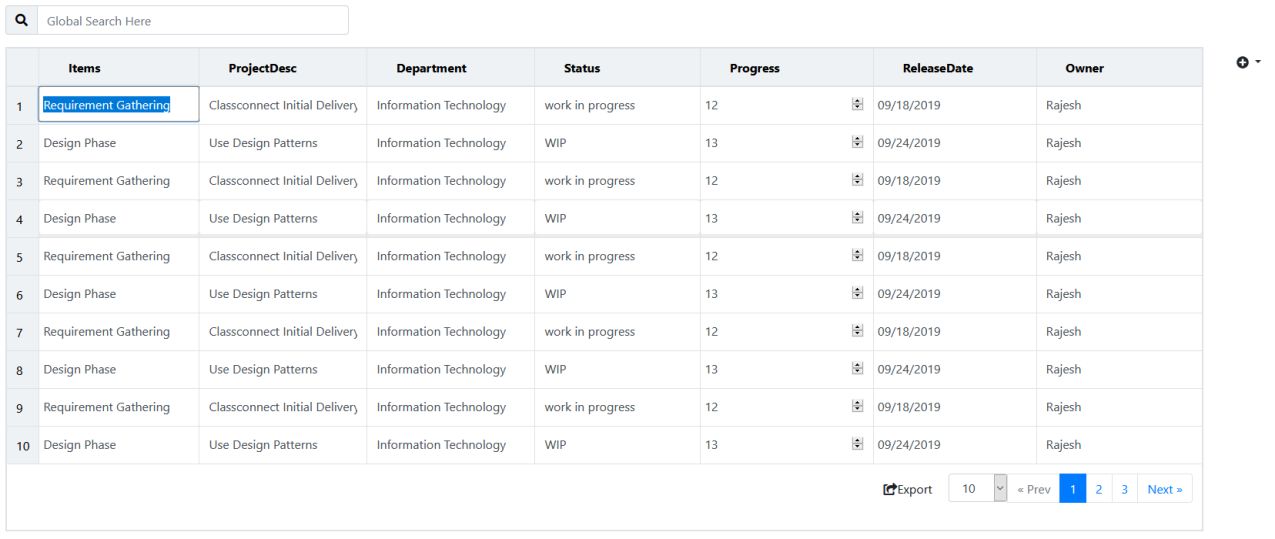Click the search magnifier icon

(21, 21)
